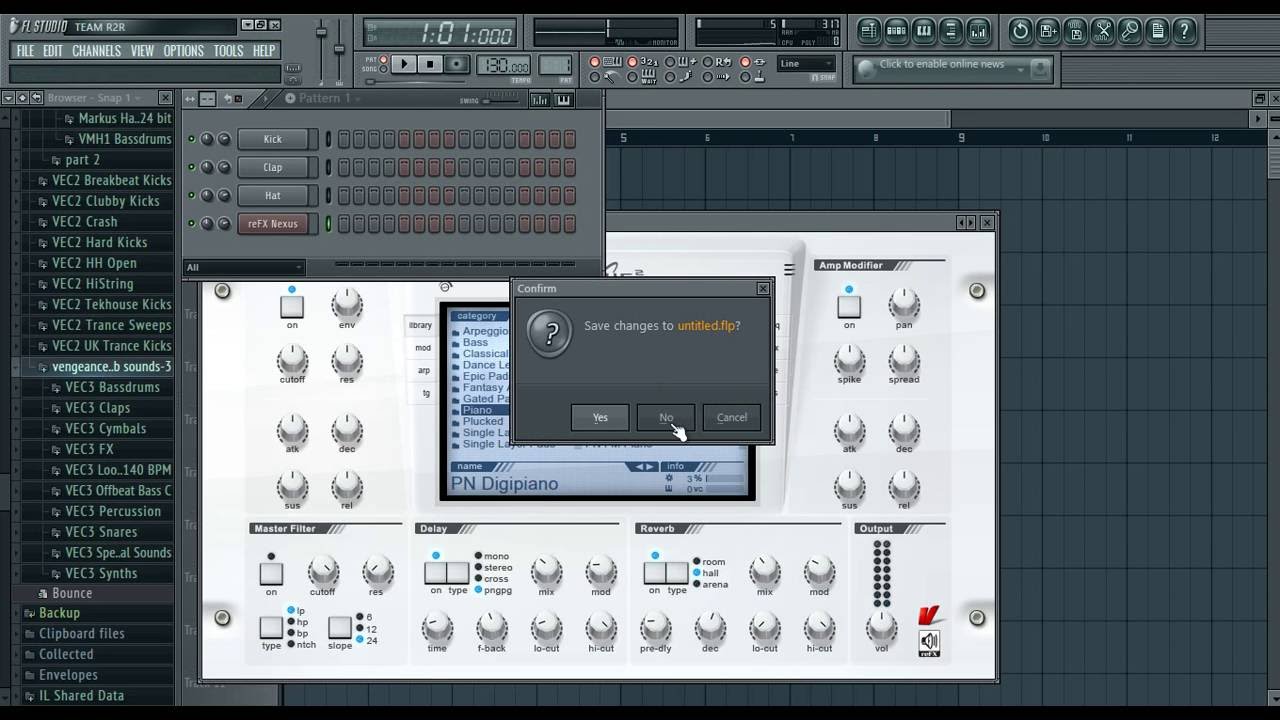Mute the reFX Nexus channel light
This screenshot has width=1280, height=720.
coord(191,224)
